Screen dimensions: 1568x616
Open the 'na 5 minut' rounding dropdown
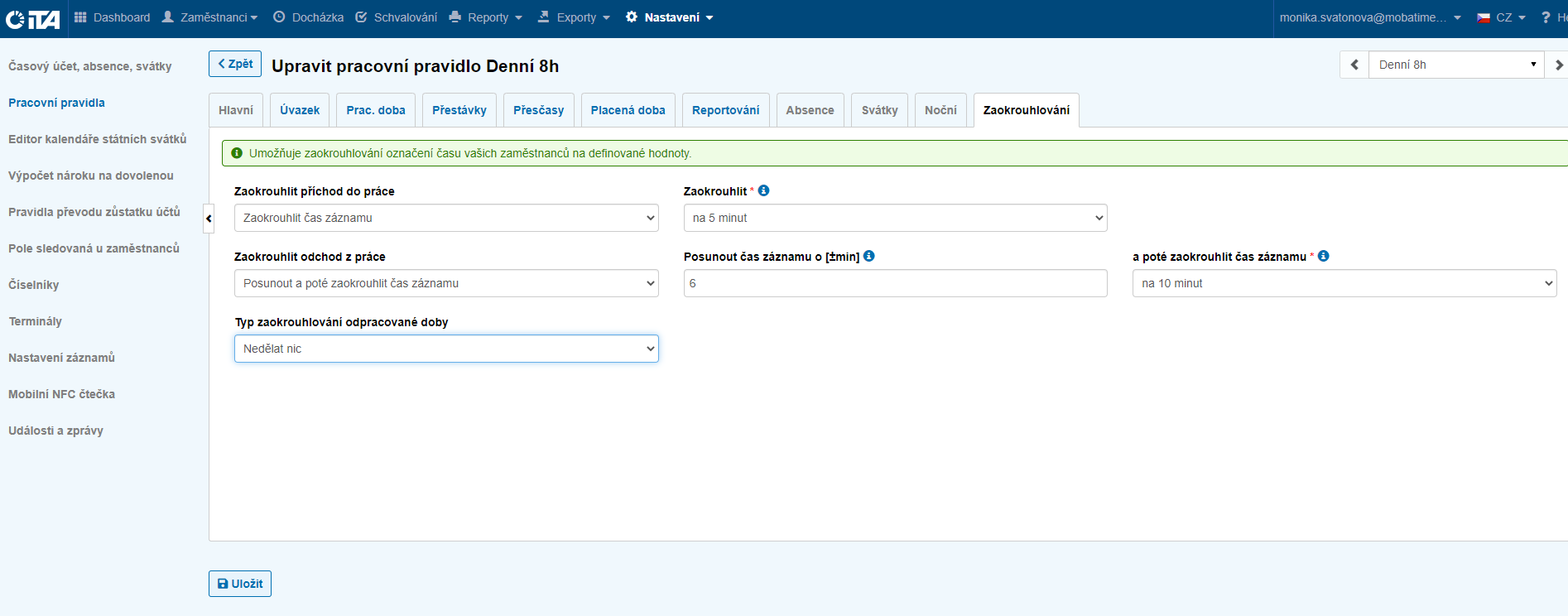click(x=895, y=218)
